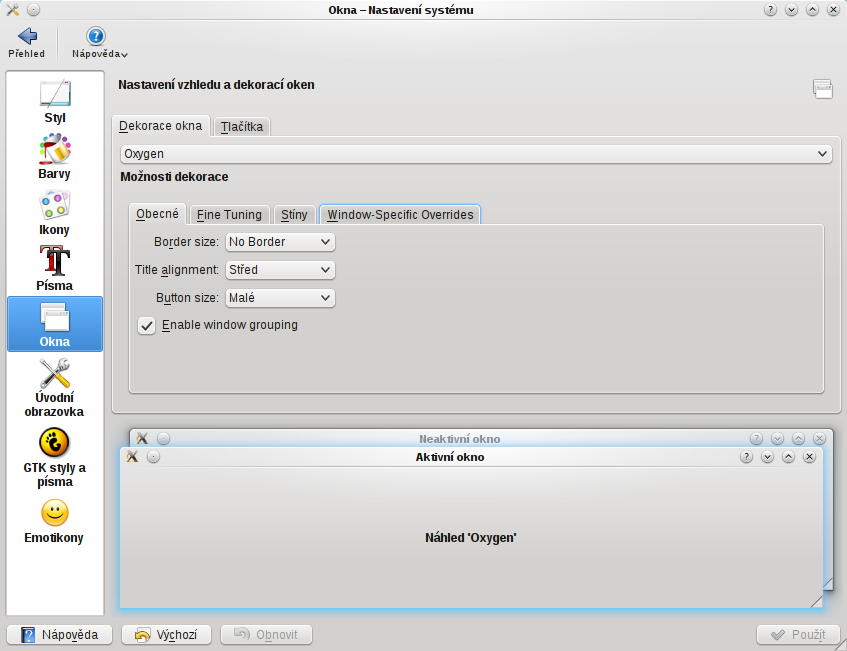Click the maximize arrow in Aktivní okno preview
Screen dimensions: 847x651
point(788,457)
